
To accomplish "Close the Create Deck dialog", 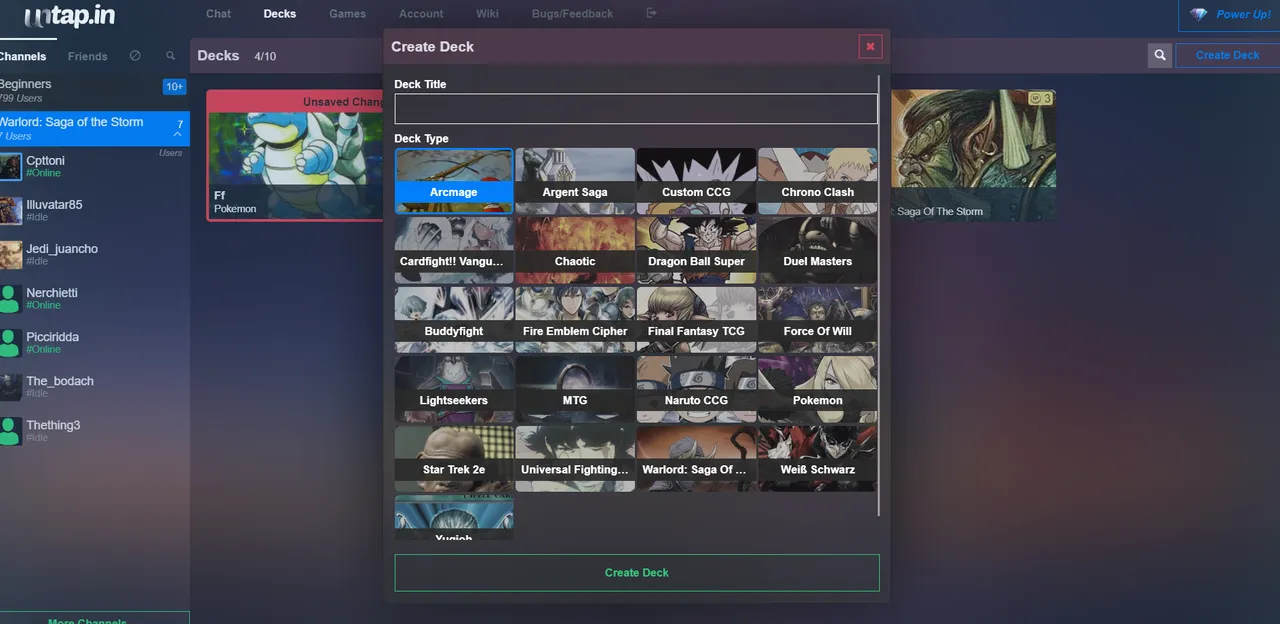I will [x=870, y=46].
